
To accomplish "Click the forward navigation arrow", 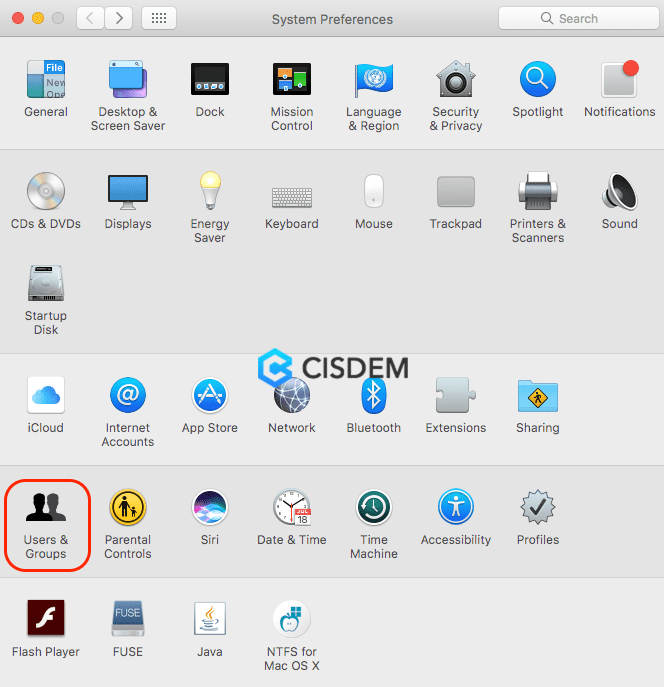I will tap(119, 18).
